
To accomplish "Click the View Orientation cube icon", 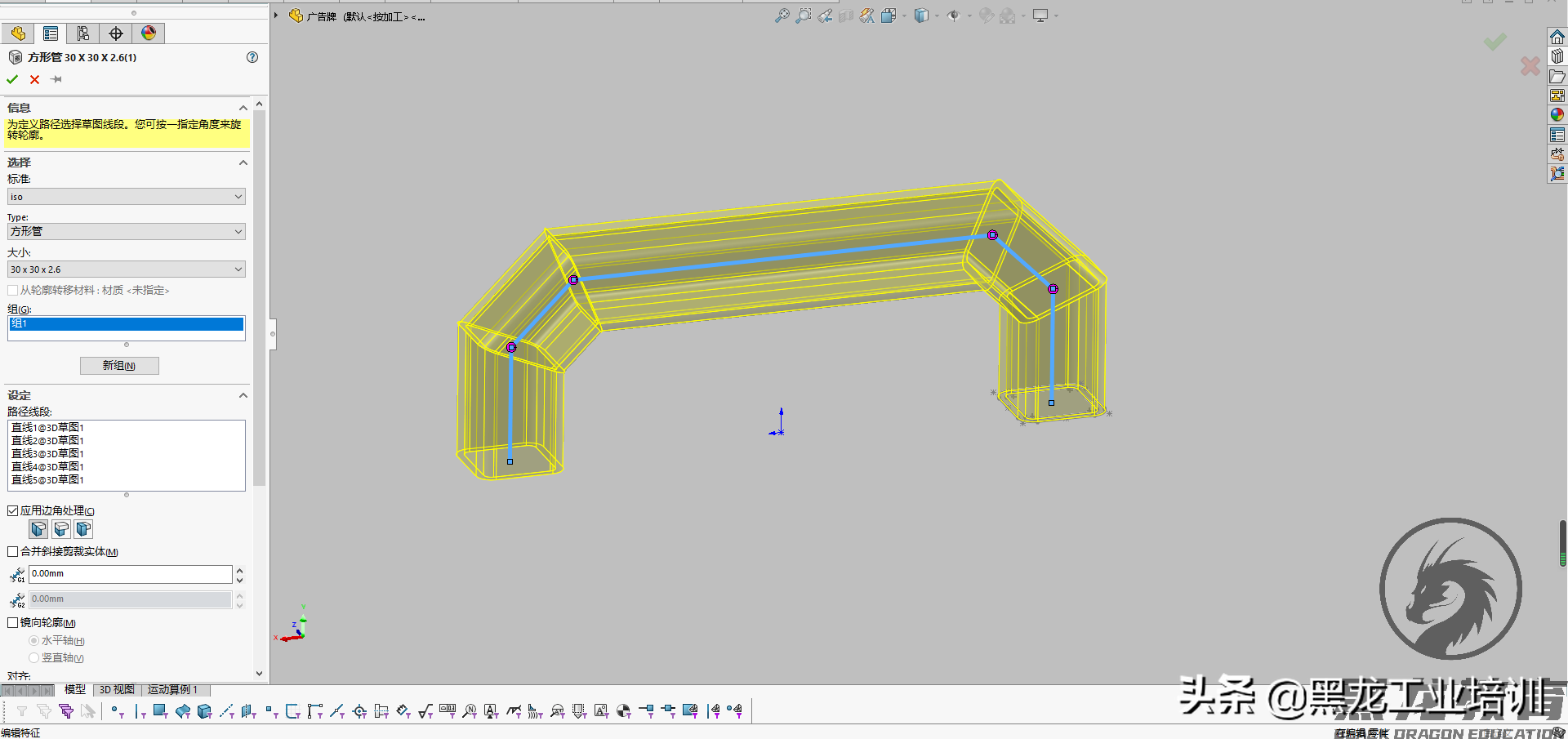I will pos(920,16).
